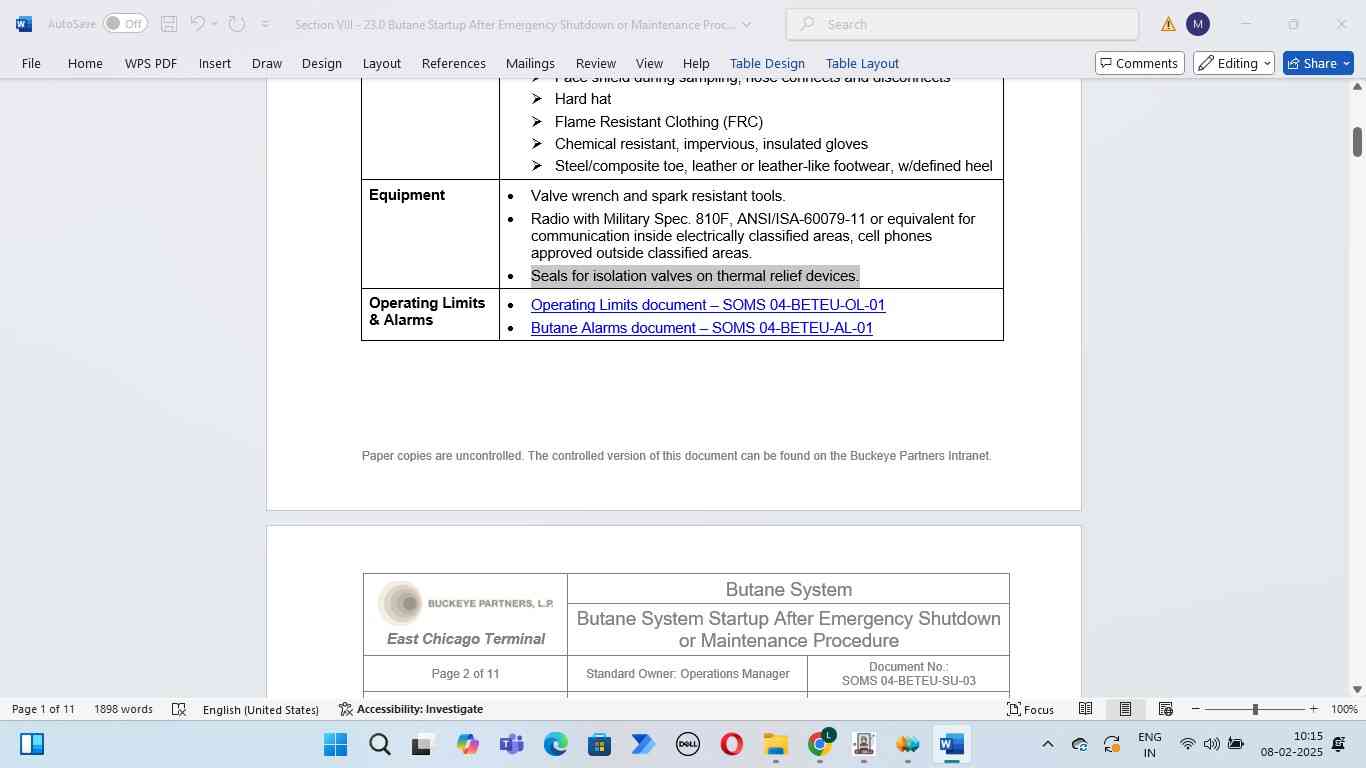Open the warning alert icon
Viewport: 1366px width, 768px height.
[x=1168, y=24]
